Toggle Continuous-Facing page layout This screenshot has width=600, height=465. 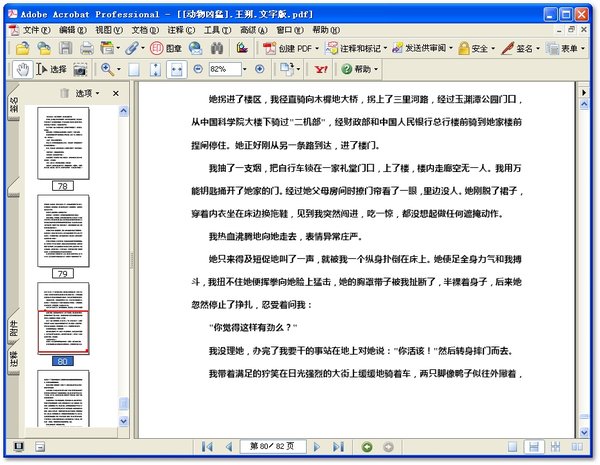tap(555, 447)
